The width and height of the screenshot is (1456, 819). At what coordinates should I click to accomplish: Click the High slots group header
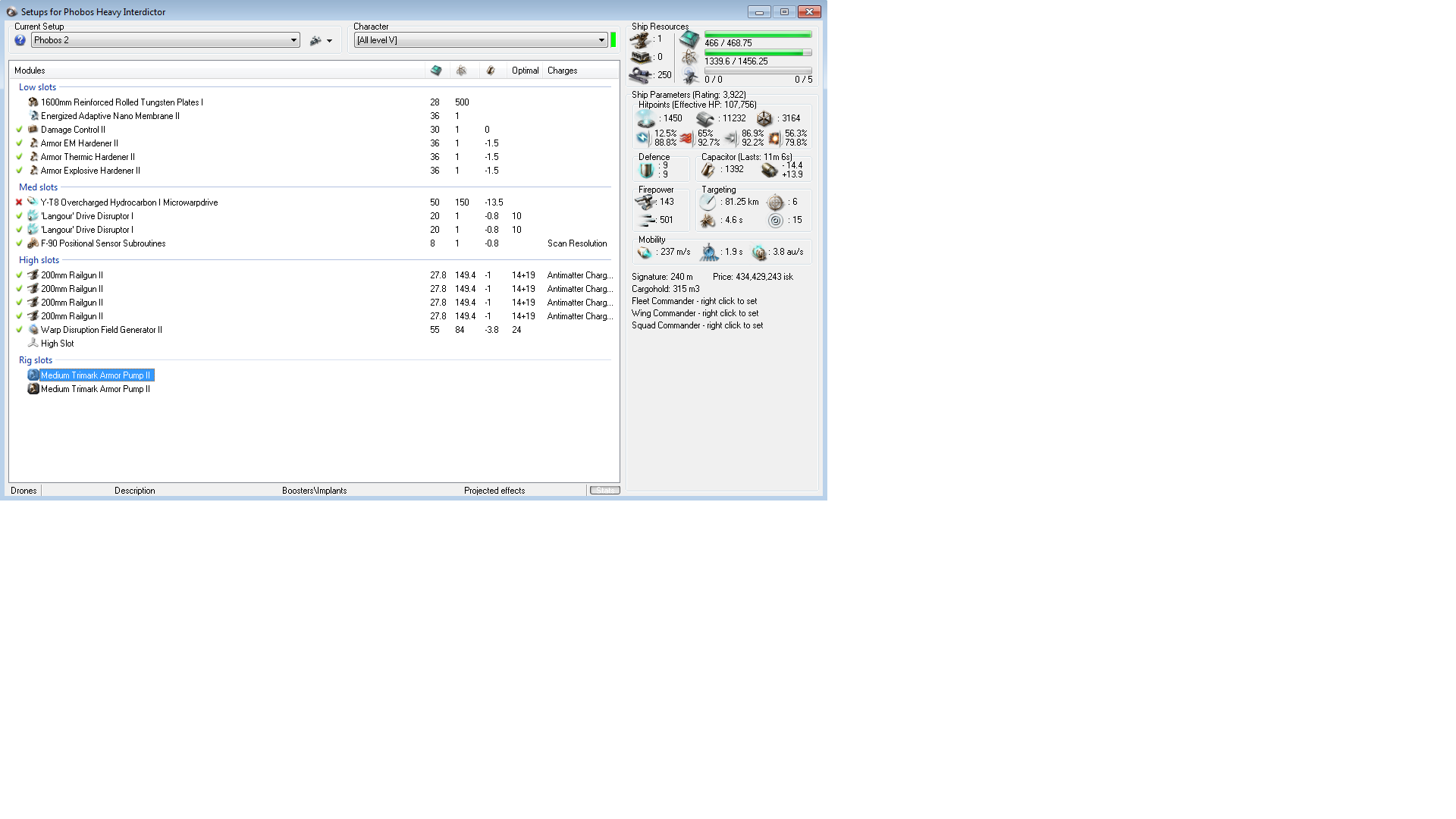point(39,260)
